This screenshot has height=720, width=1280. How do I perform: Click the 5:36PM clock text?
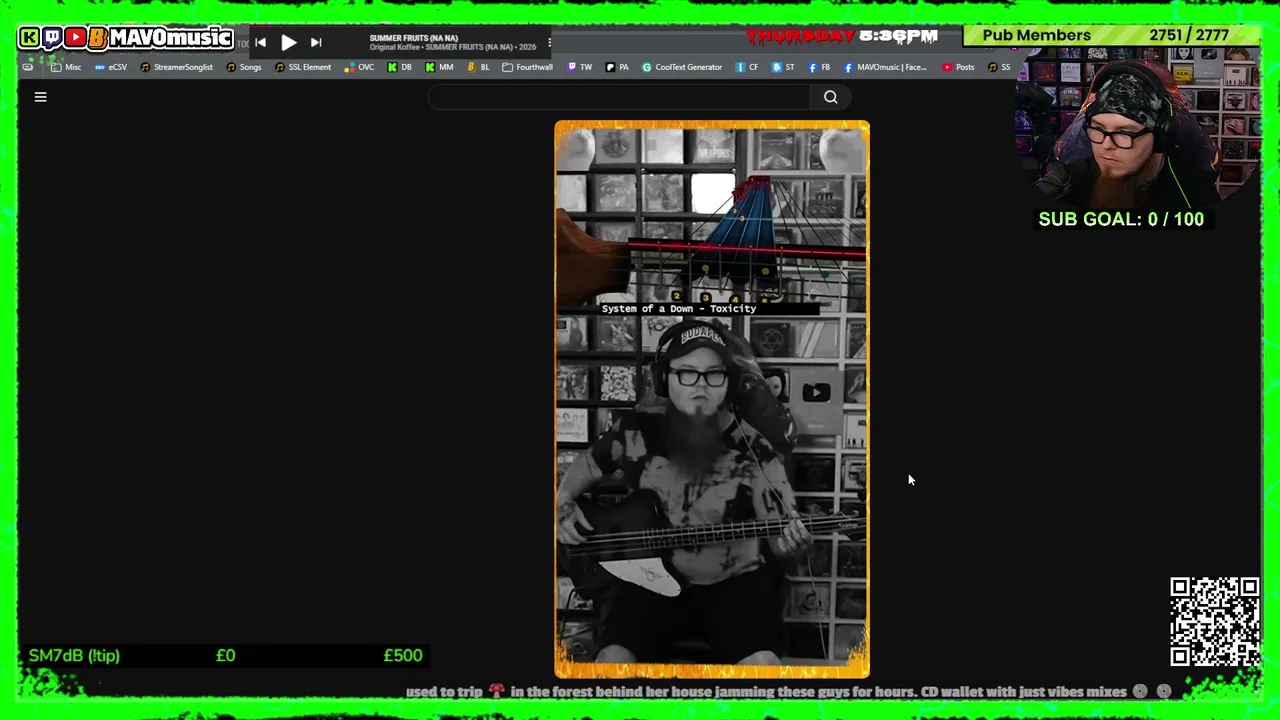898,36
